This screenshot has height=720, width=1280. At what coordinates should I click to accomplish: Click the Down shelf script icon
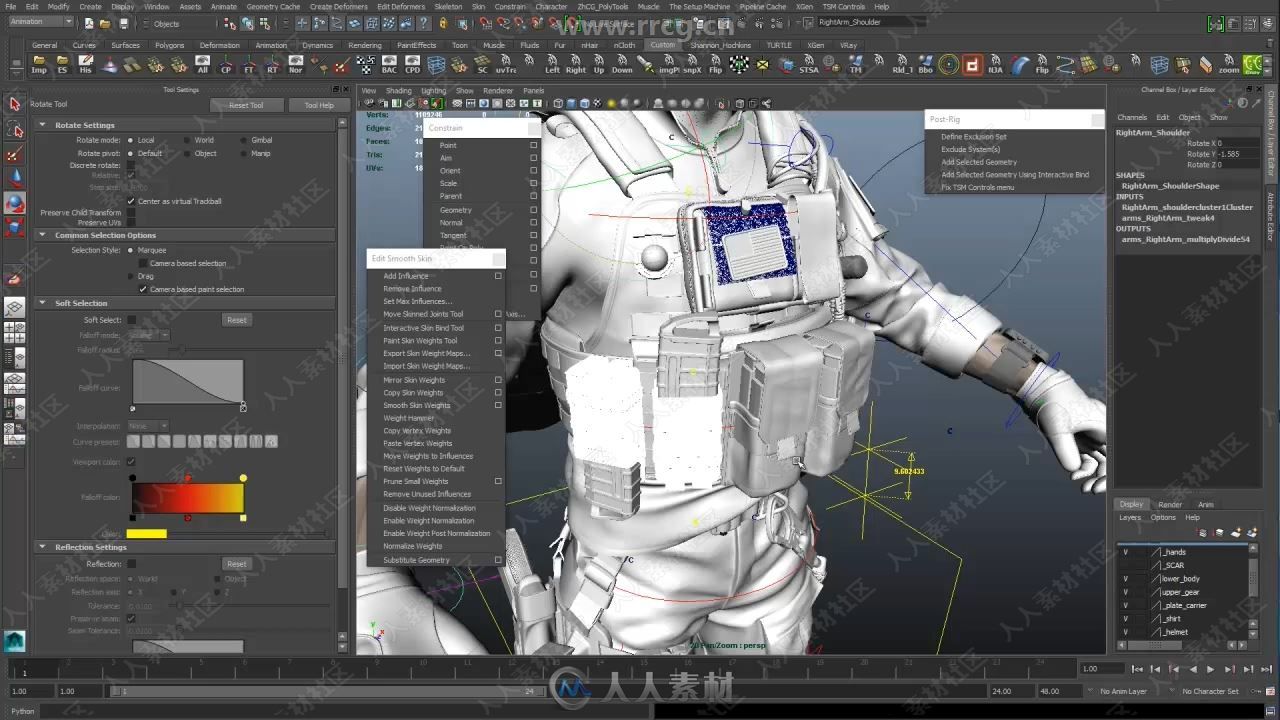622,65
